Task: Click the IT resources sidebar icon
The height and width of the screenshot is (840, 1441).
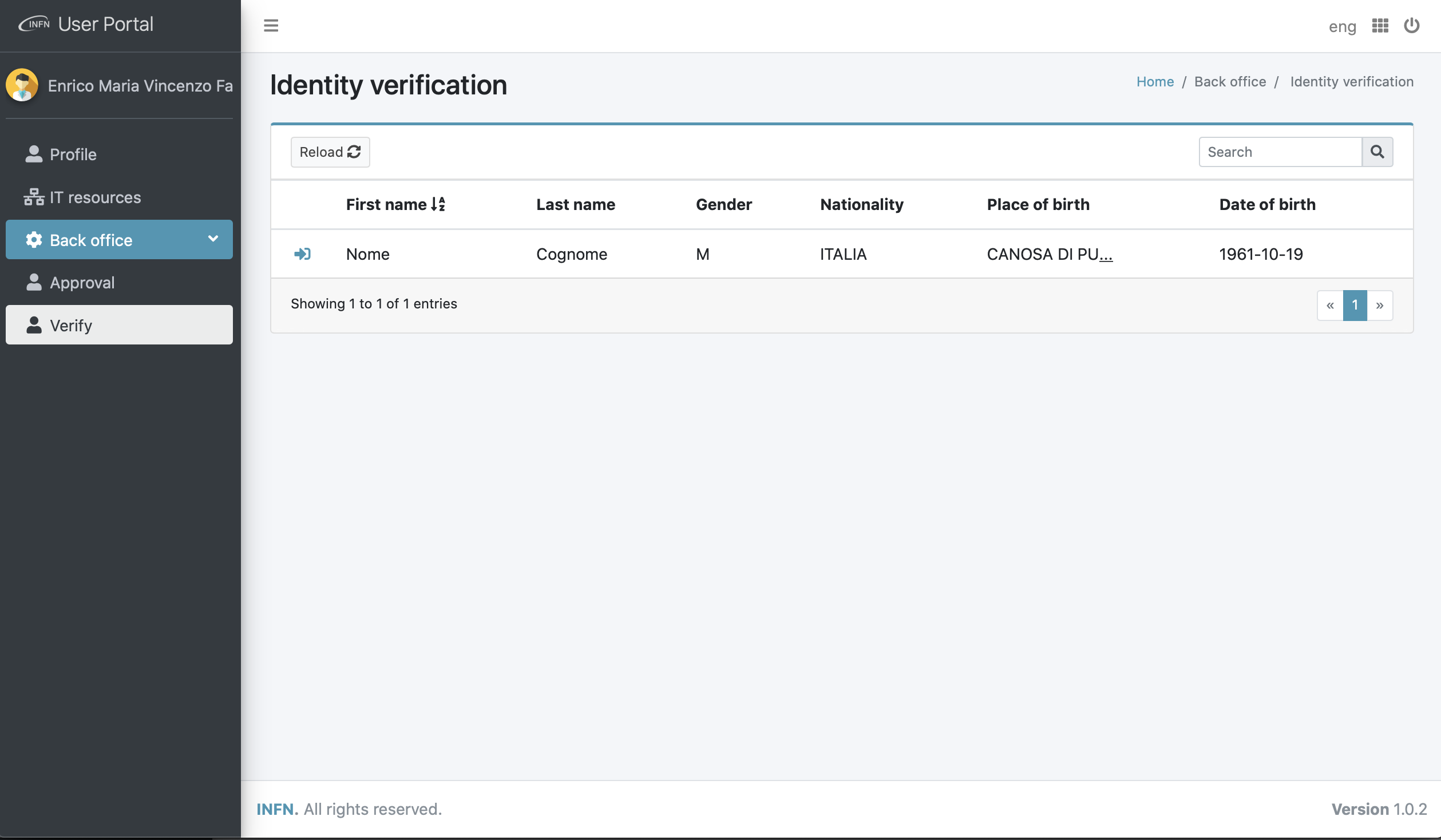Action: point(32,196)
